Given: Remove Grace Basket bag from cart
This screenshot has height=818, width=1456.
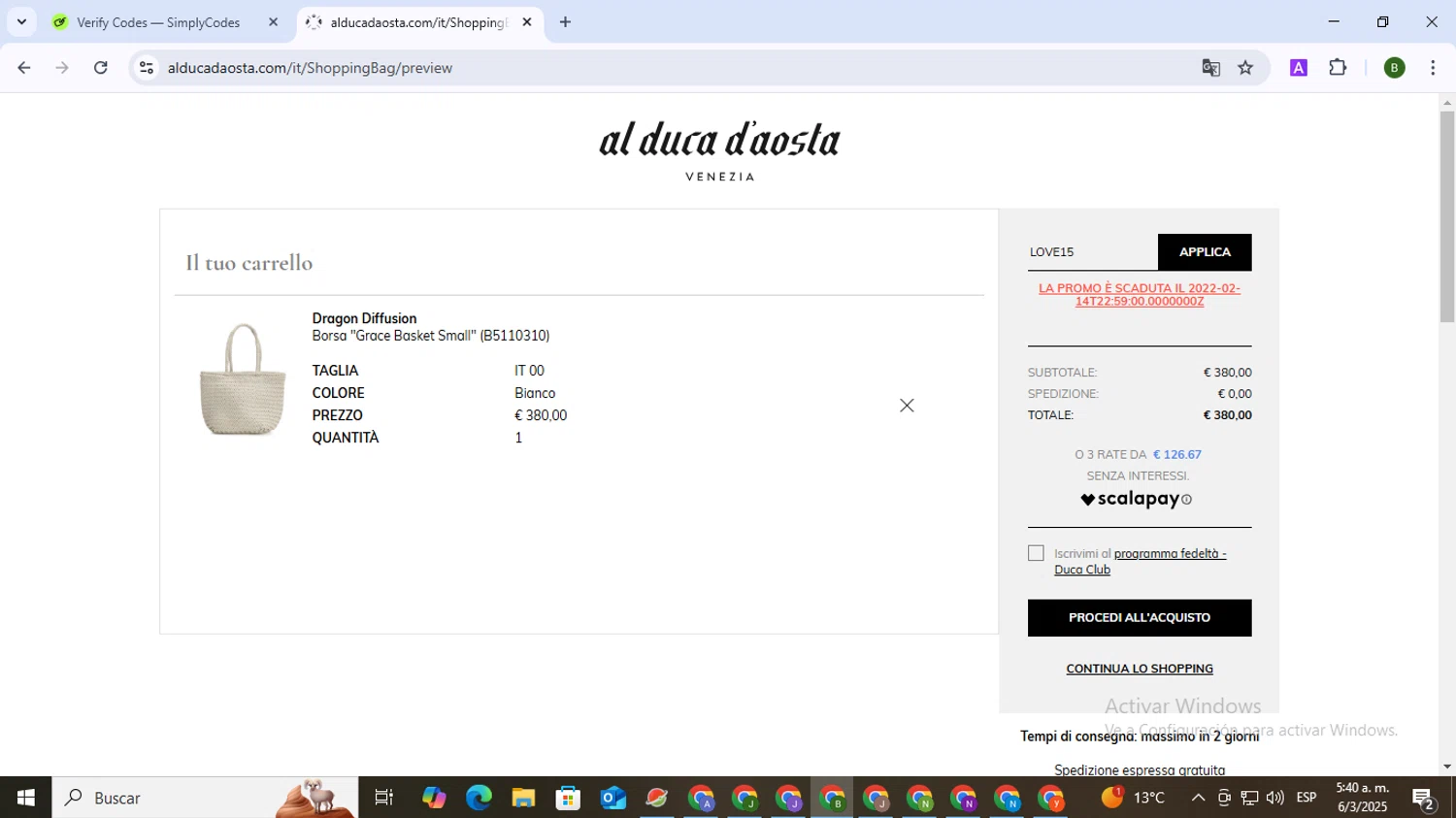Looking at the screenshot, I should tap(907, 406).
